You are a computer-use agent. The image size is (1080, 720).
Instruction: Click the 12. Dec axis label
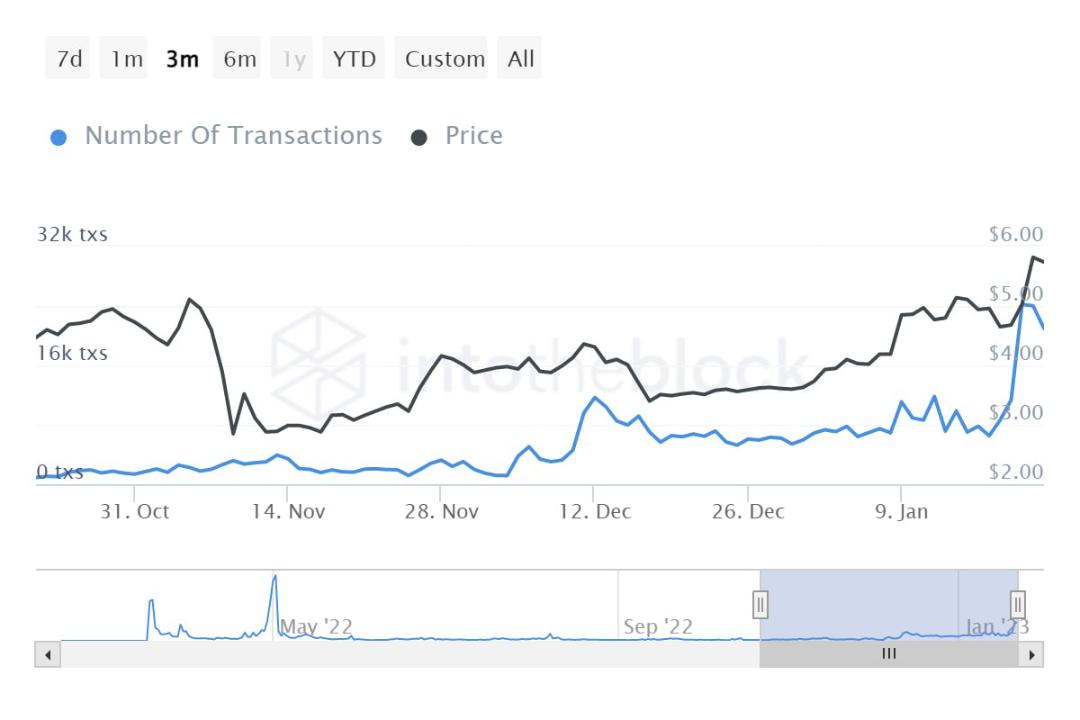click(x=595, y=512)
